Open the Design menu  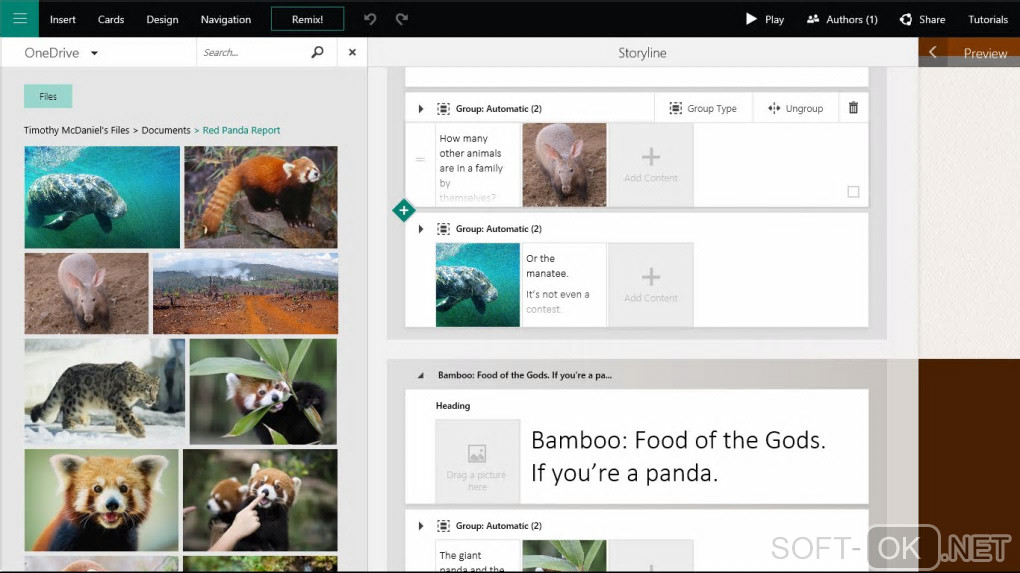[x=162, y=19]
